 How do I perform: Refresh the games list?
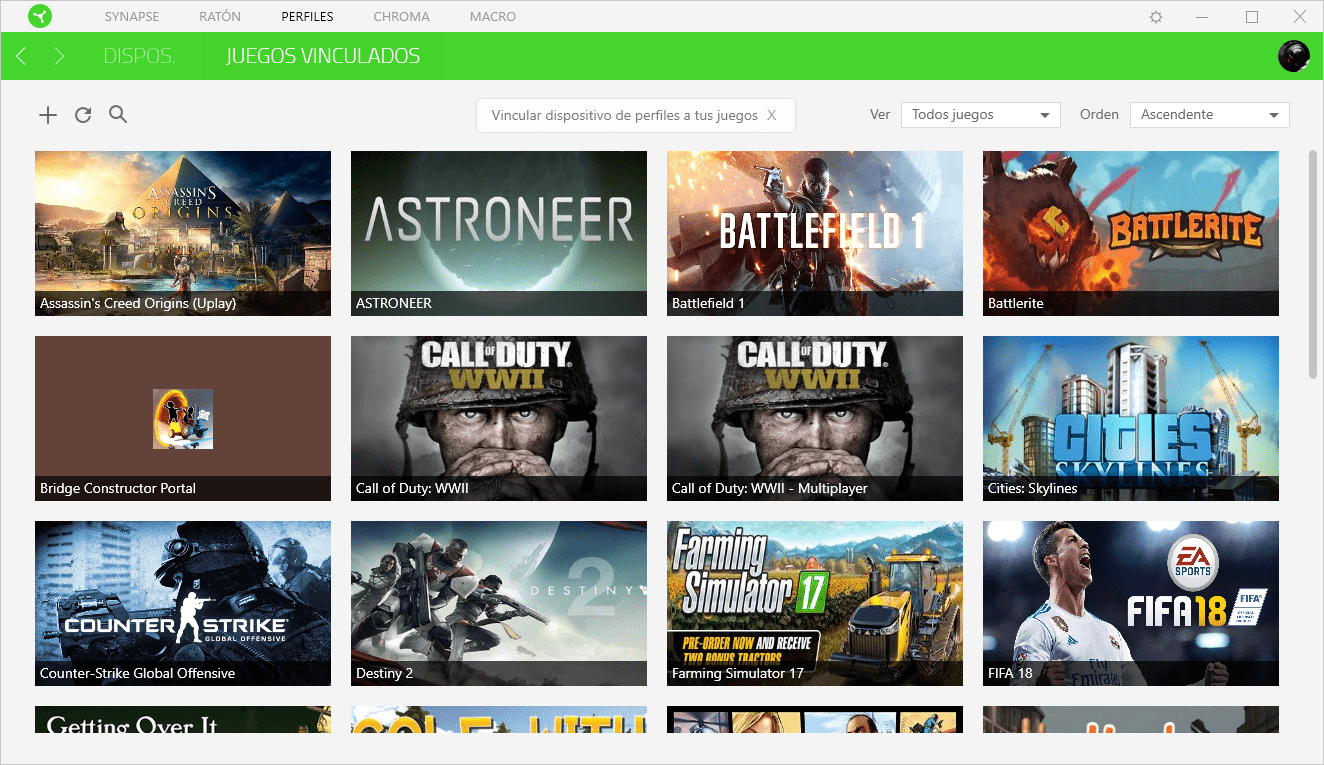click(x=83, y=115)
